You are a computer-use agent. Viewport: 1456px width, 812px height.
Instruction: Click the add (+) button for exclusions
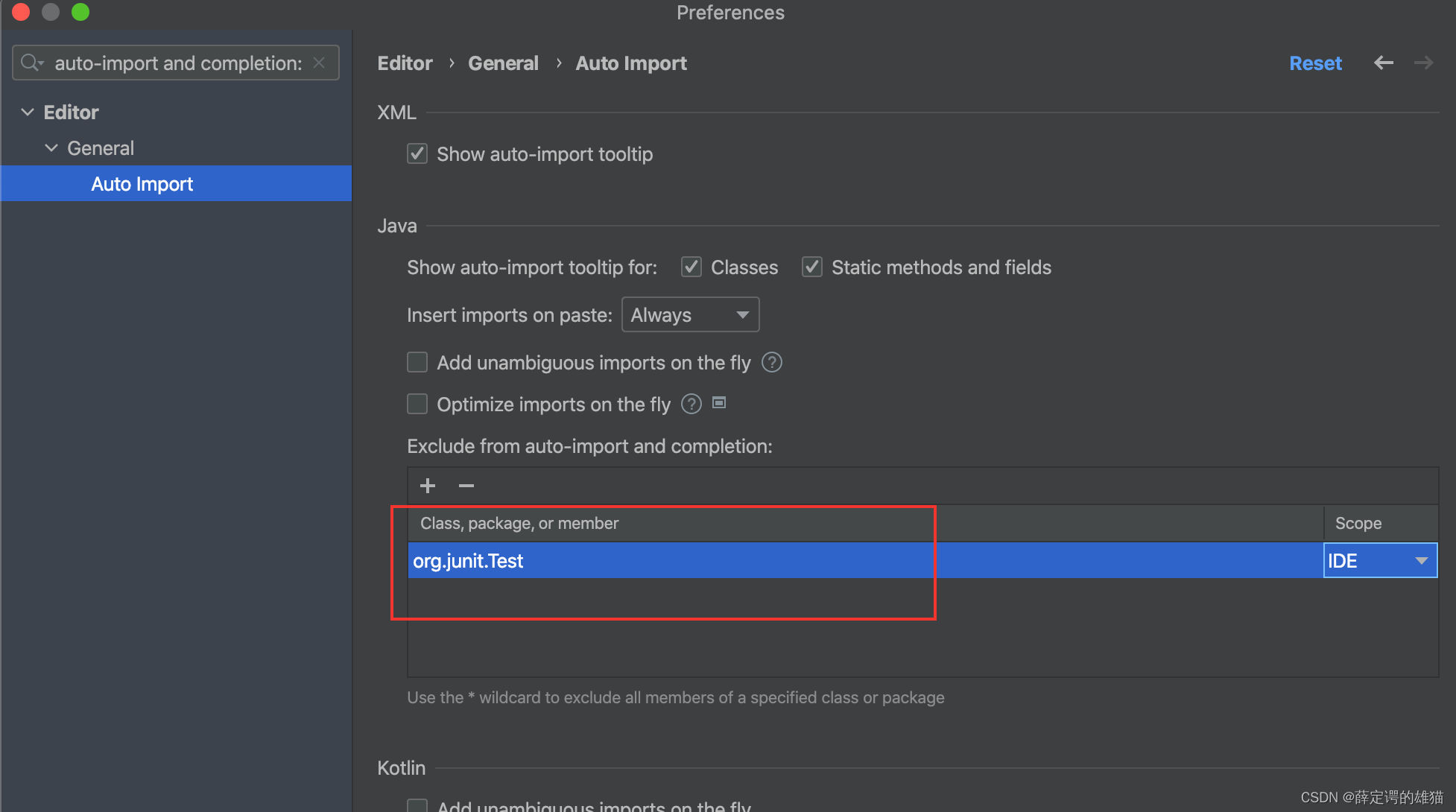pyautogui.click(x=428, y=484)
